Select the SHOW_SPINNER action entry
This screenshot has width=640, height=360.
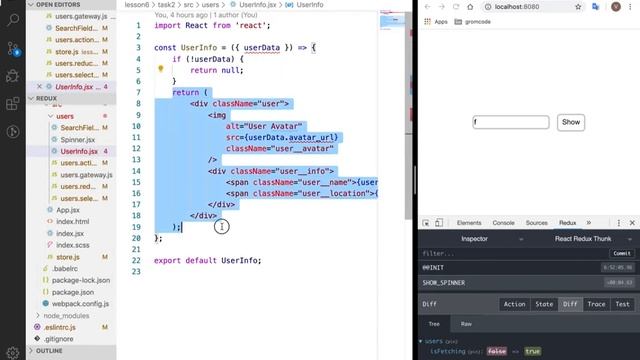pyautogui.click(x=529, y=283)
